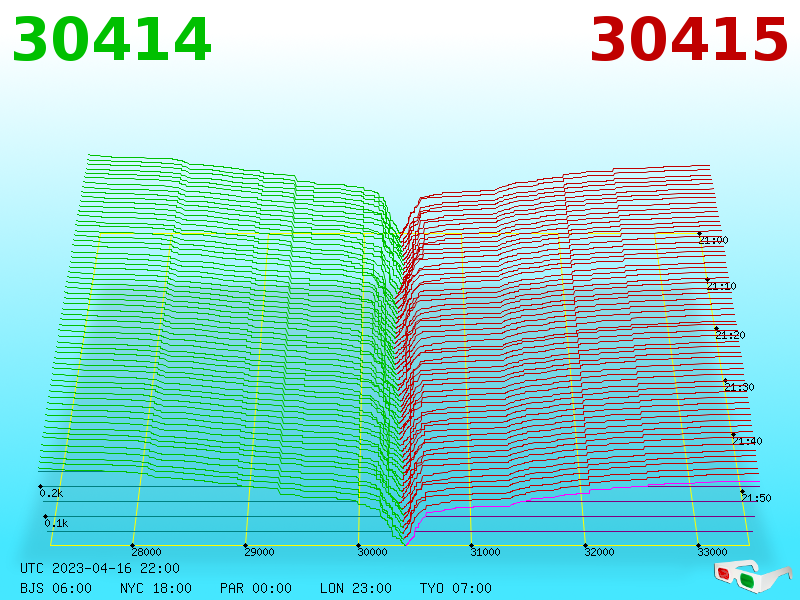Click the BJS 06:00 clock
This screenshot has width=800, height=600.
[56, 588]
